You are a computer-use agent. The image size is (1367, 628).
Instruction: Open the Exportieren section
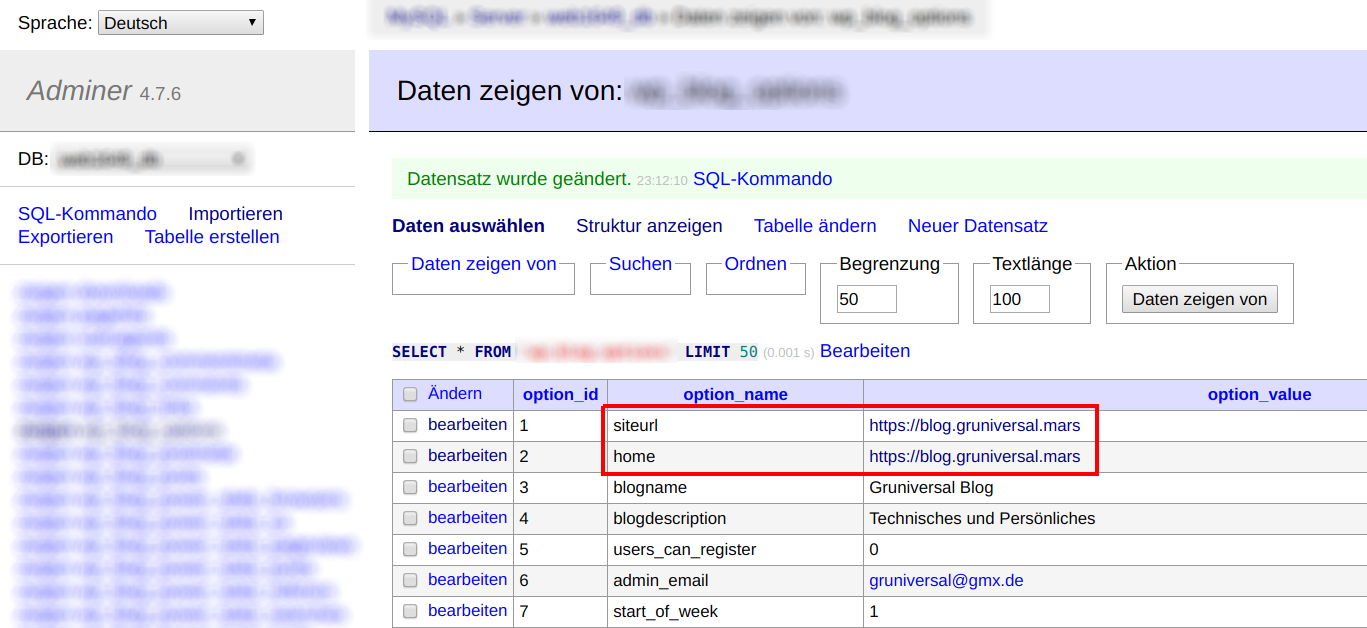click(65, 237)
